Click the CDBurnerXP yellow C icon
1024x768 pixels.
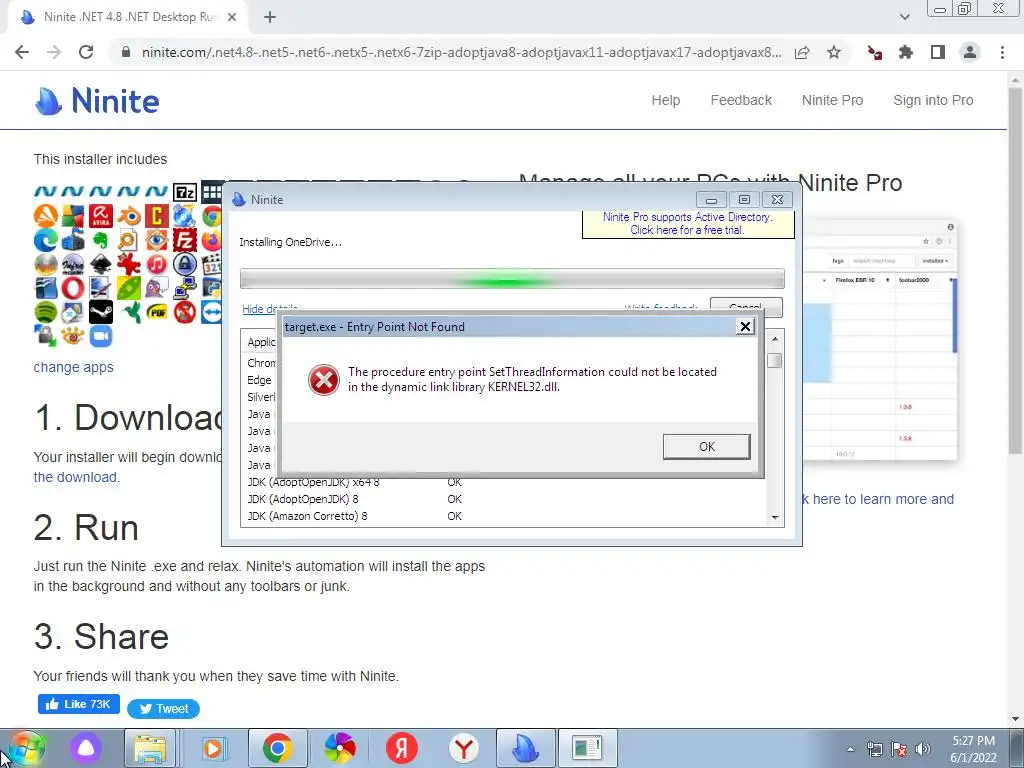(157, 216)
